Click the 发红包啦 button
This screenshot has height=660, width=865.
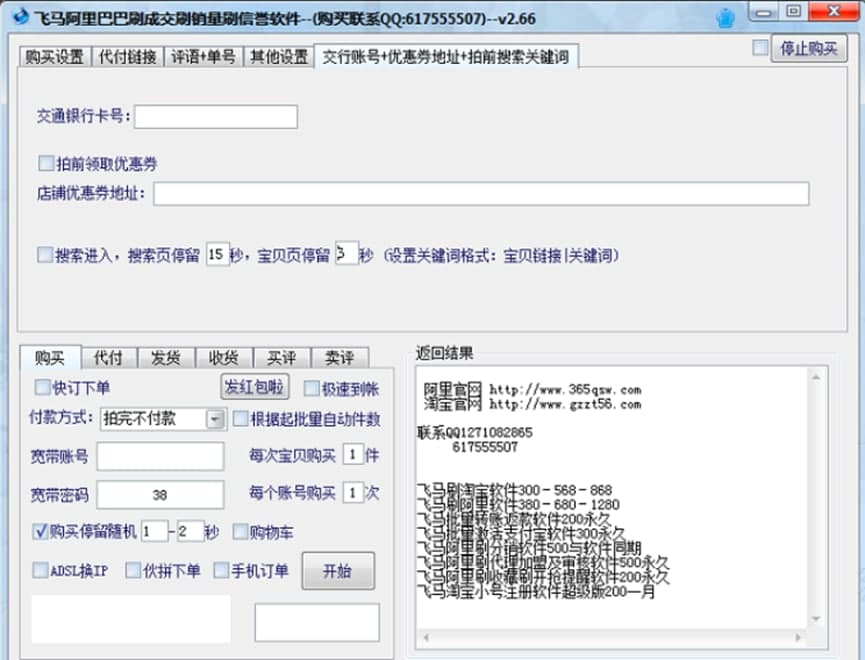point(254,387)
